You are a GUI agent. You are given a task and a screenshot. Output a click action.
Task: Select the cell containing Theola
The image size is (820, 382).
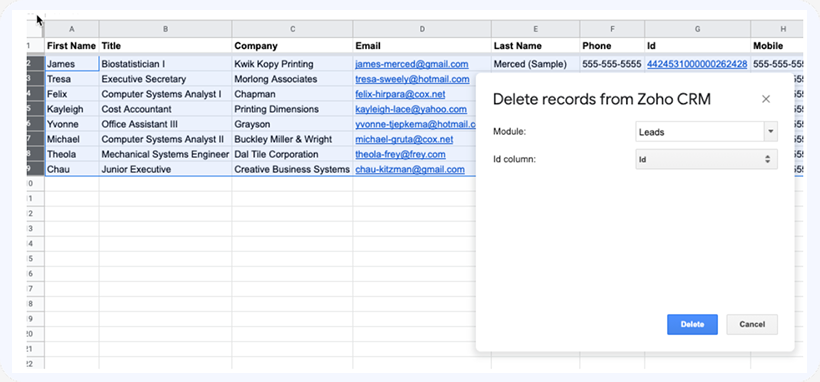click(72, 154)
